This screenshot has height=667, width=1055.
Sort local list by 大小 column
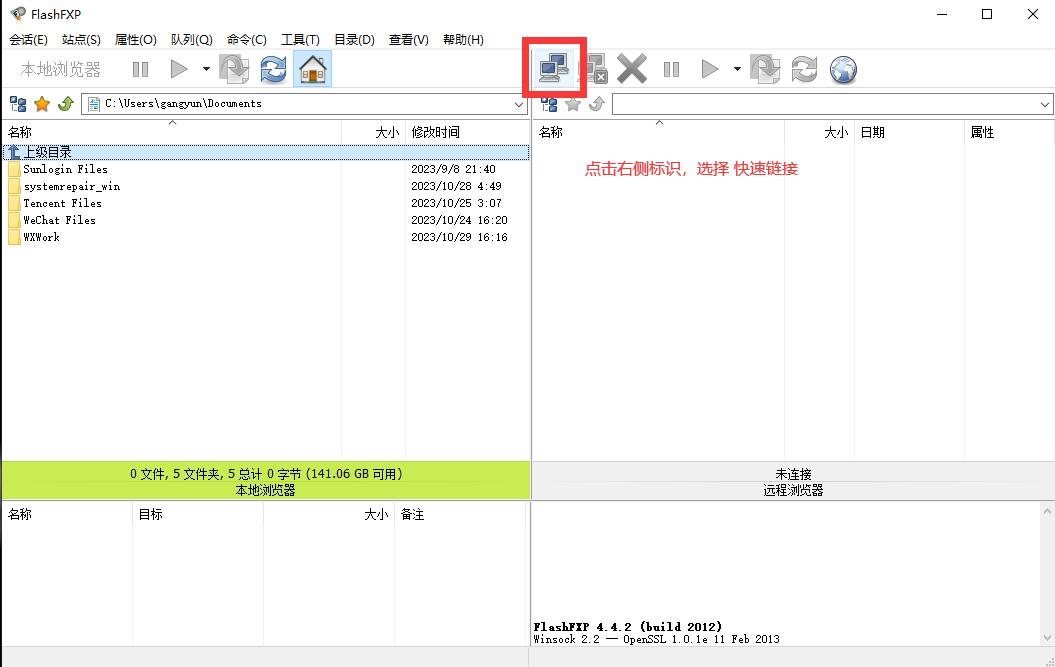tap(373, 132)
